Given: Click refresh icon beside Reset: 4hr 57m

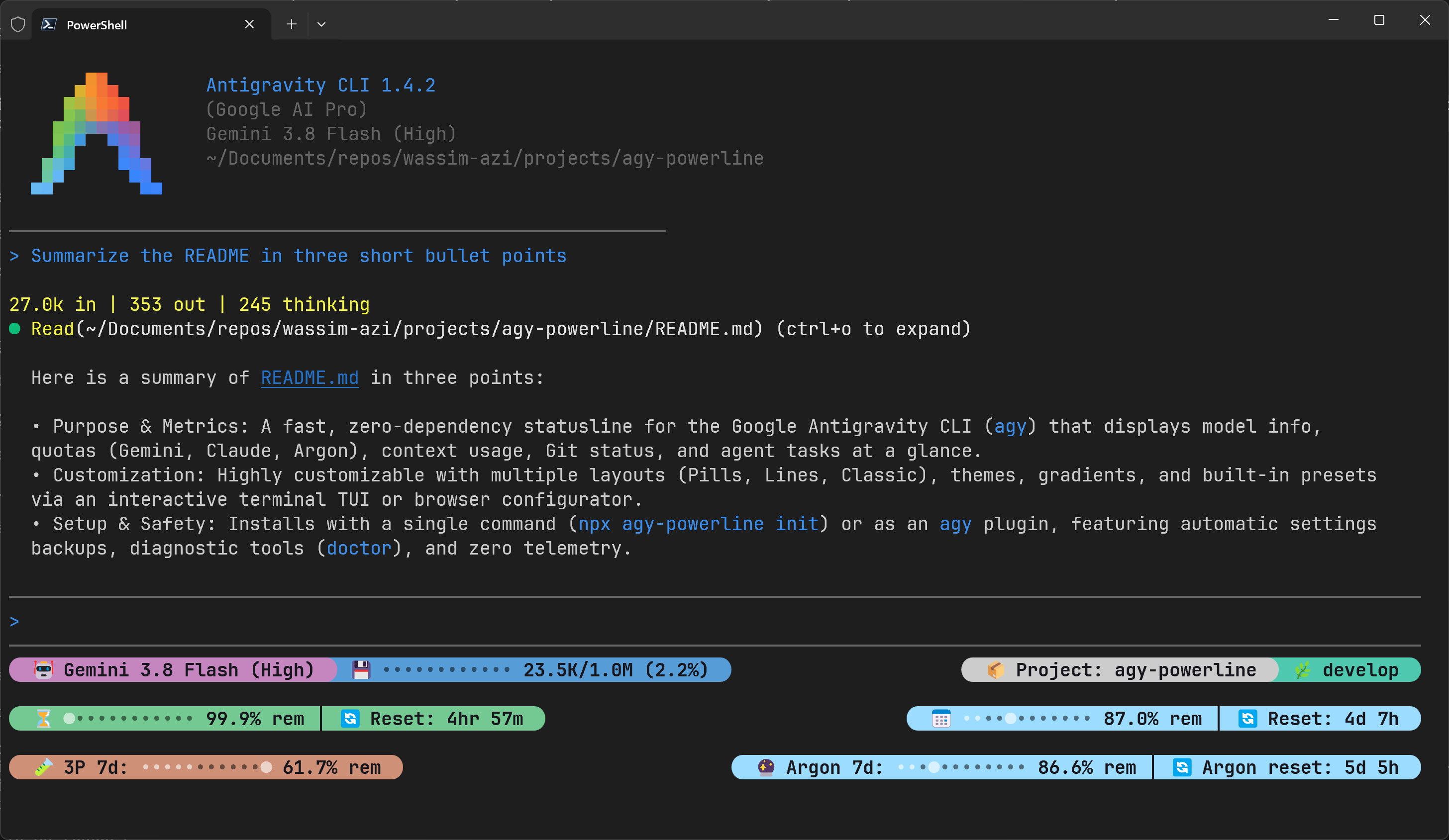Looking at the screenshot, I should (350, 719).
